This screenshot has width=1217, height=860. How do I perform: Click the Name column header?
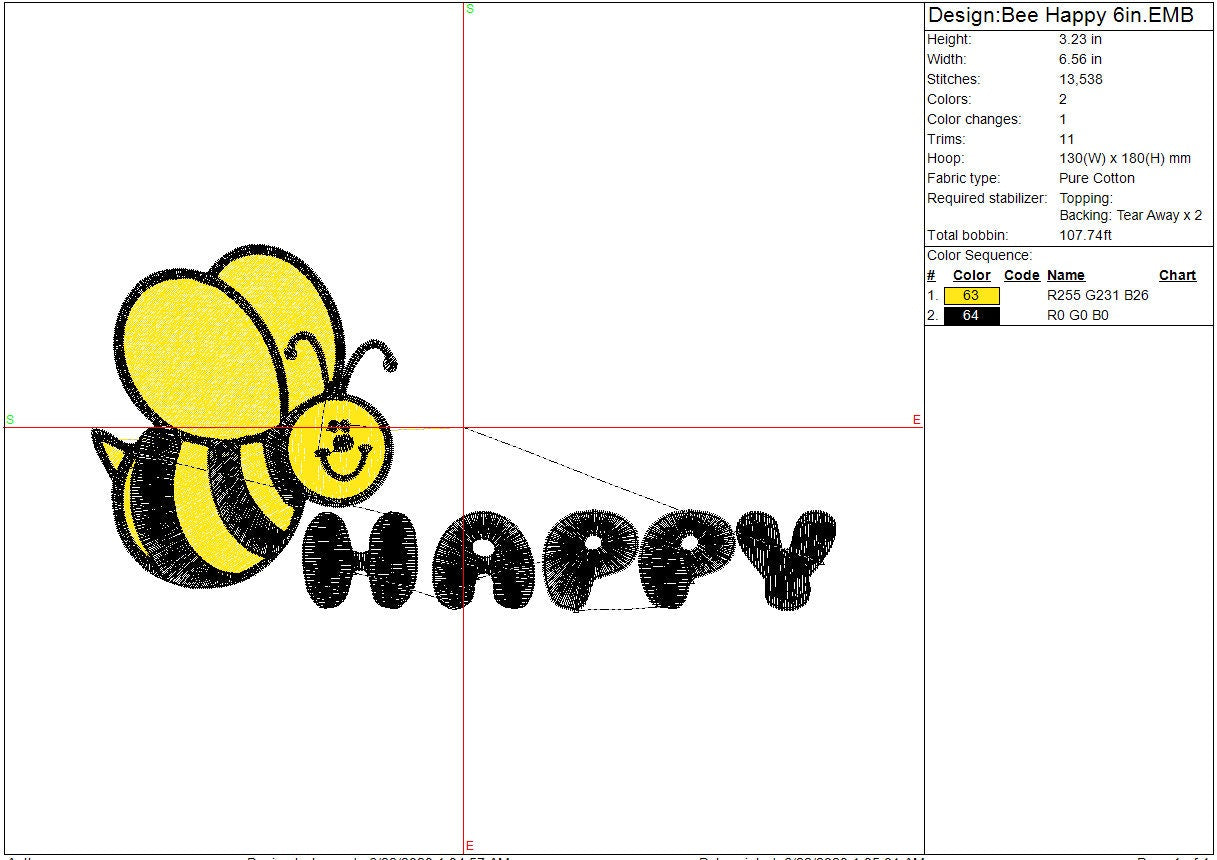(1065, 276)
